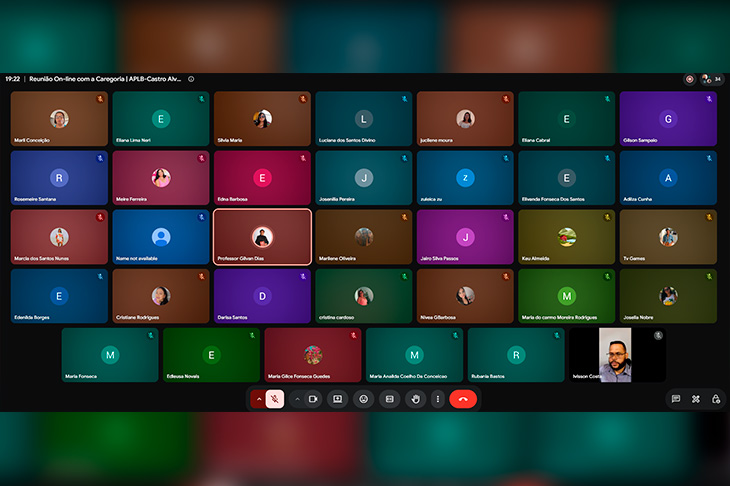Turn on captions in the control bar
Viewport: 730px width, 486px height.
coord(390,399)
